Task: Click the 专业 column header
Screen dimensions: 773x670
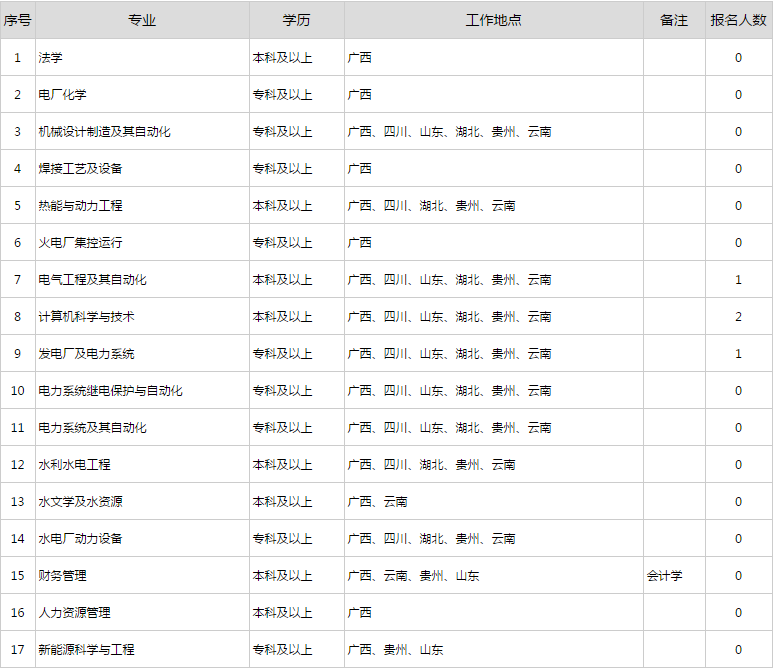Action: pos(141,20)
